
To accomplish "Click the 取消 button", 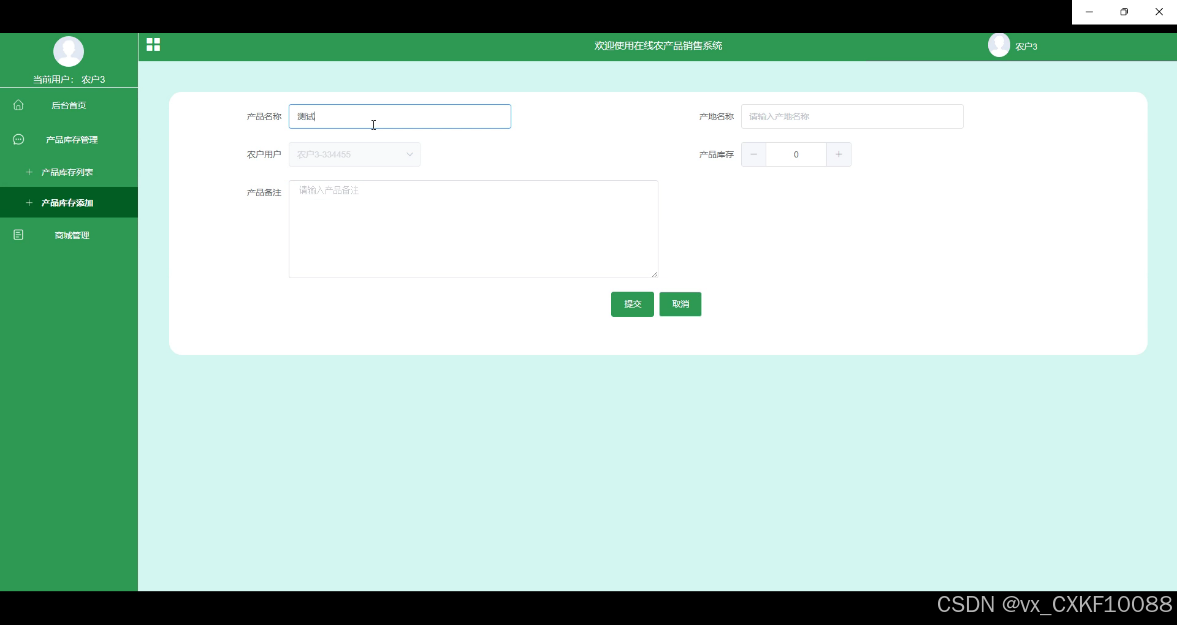I will click(x=680, y=304).
